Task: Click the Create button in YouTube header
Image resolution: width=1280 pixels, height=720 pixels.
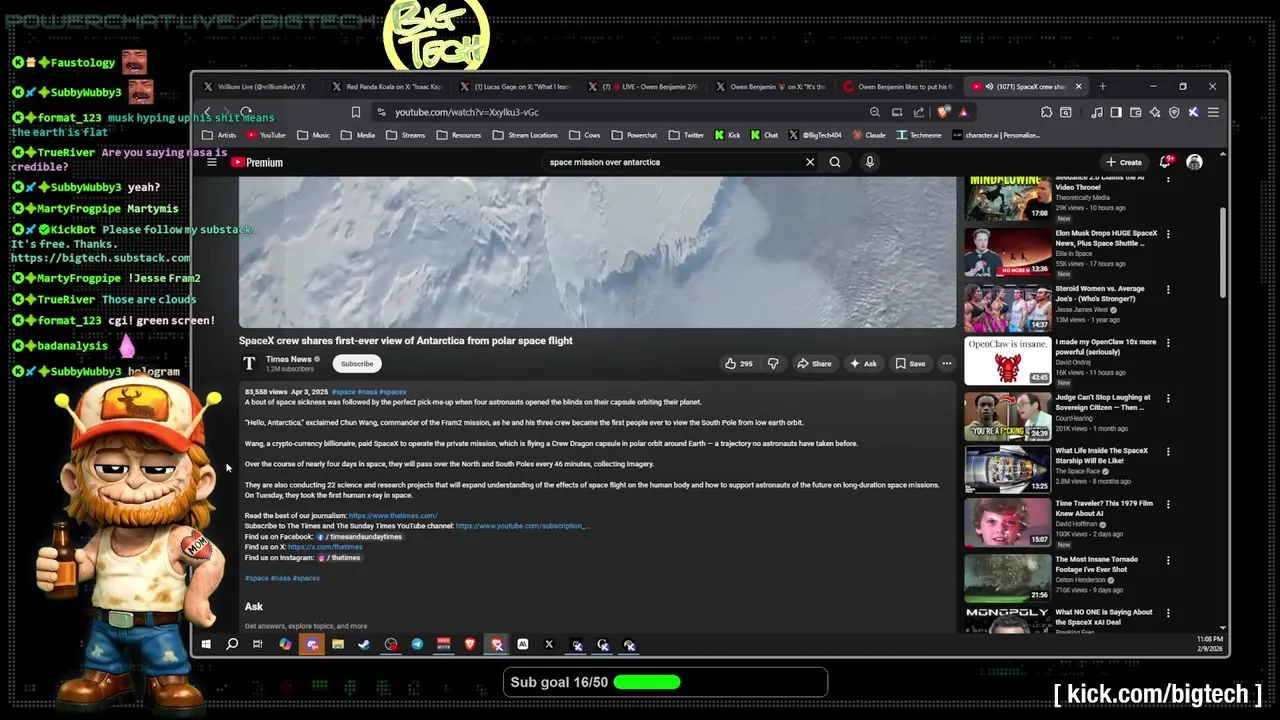Action: (1124, 162)
